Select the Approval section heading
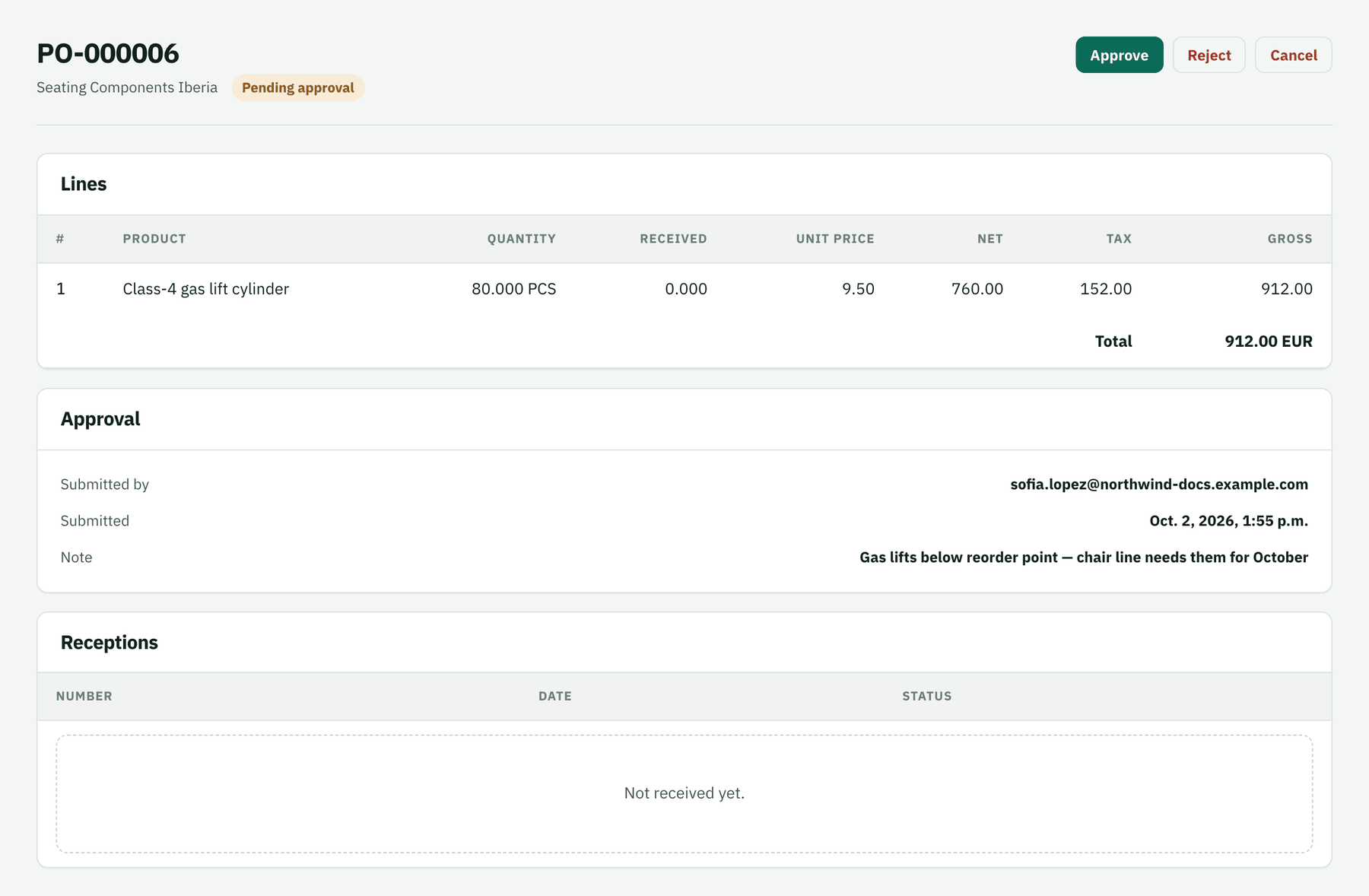The image size is (1369, 896). click(100, 419)
